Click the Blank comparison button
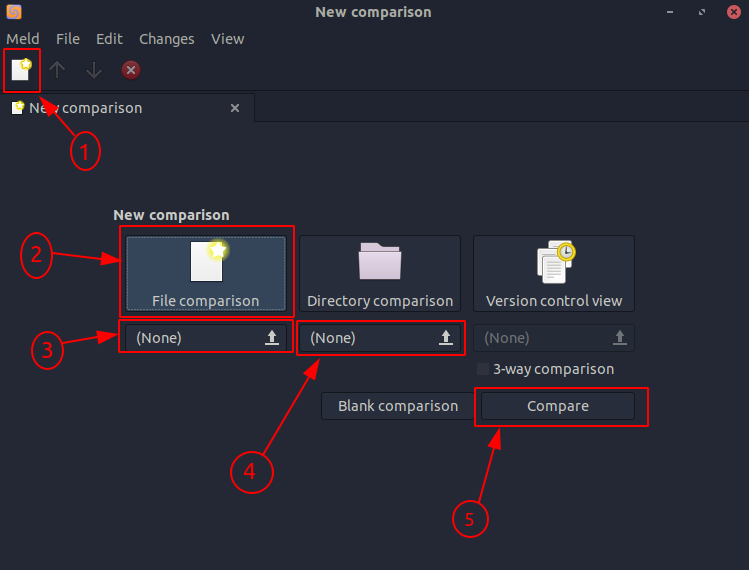Viewport: 749px width, 570px height. (x=398, y=406)
